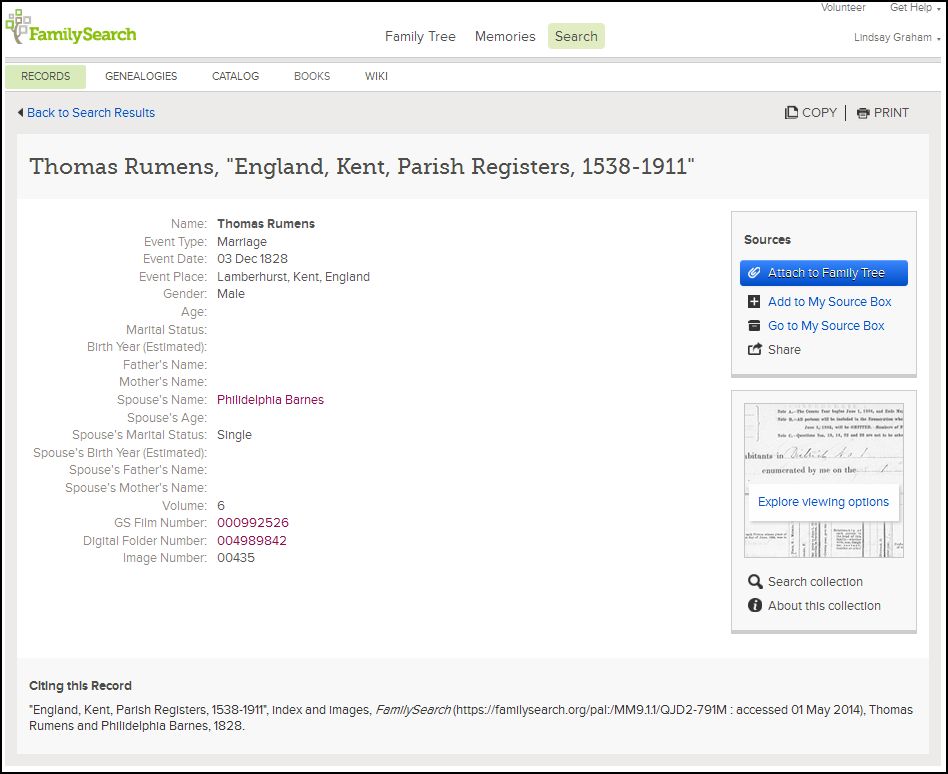Click the Volunteer link

click(x=843, y=8)
